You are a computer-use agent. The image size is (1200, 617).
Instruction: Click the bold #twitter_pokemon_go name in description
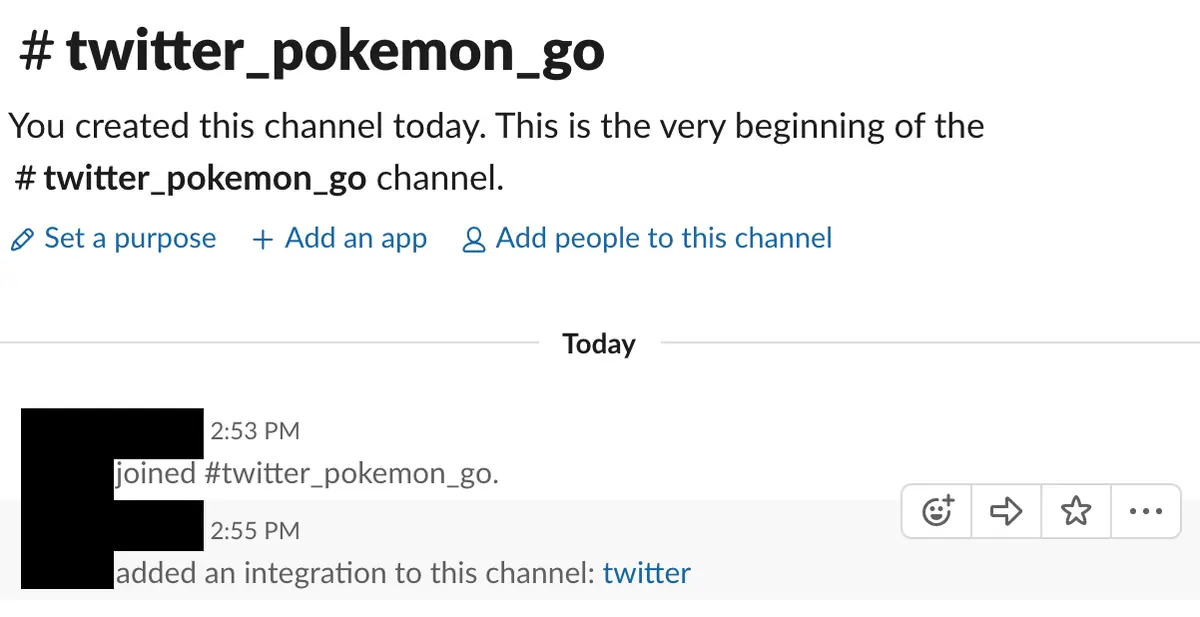[192, 179]
